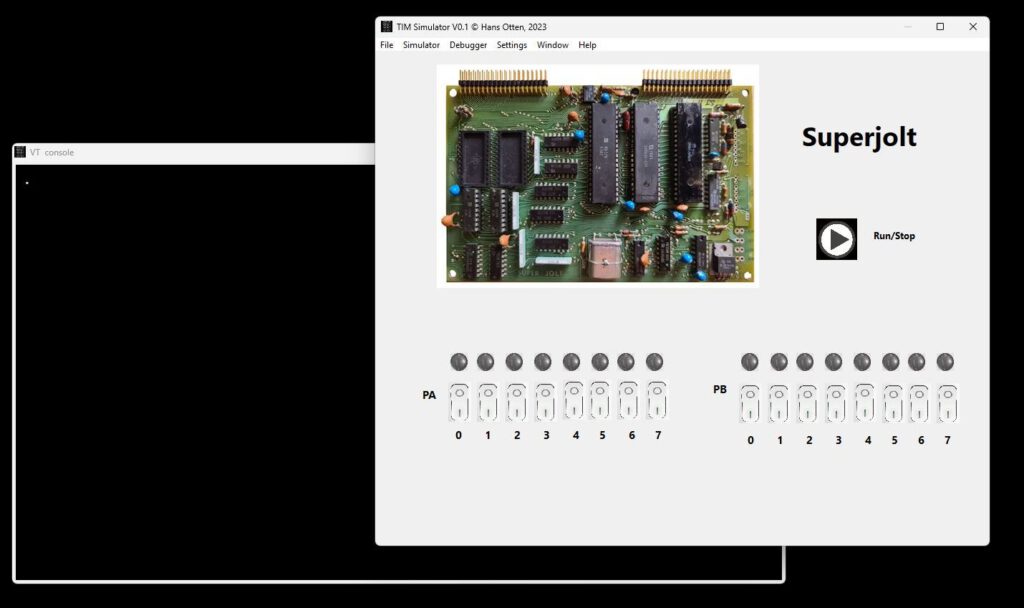Screen dimensions: 1024x608
Task: Open the Settings menu
Action: point(511,45)
